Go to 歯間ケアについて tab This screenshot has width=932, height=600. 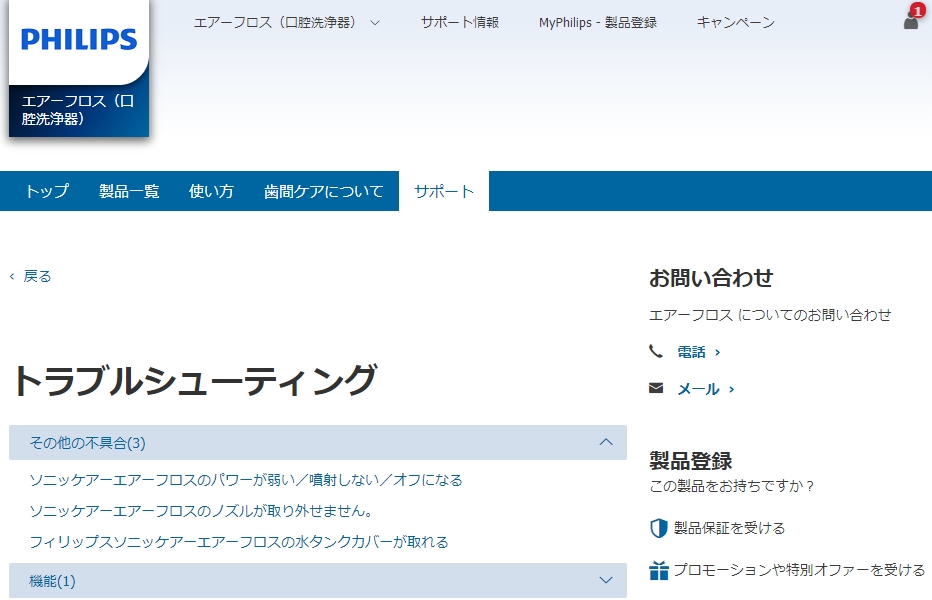click(x=323, y=191)
